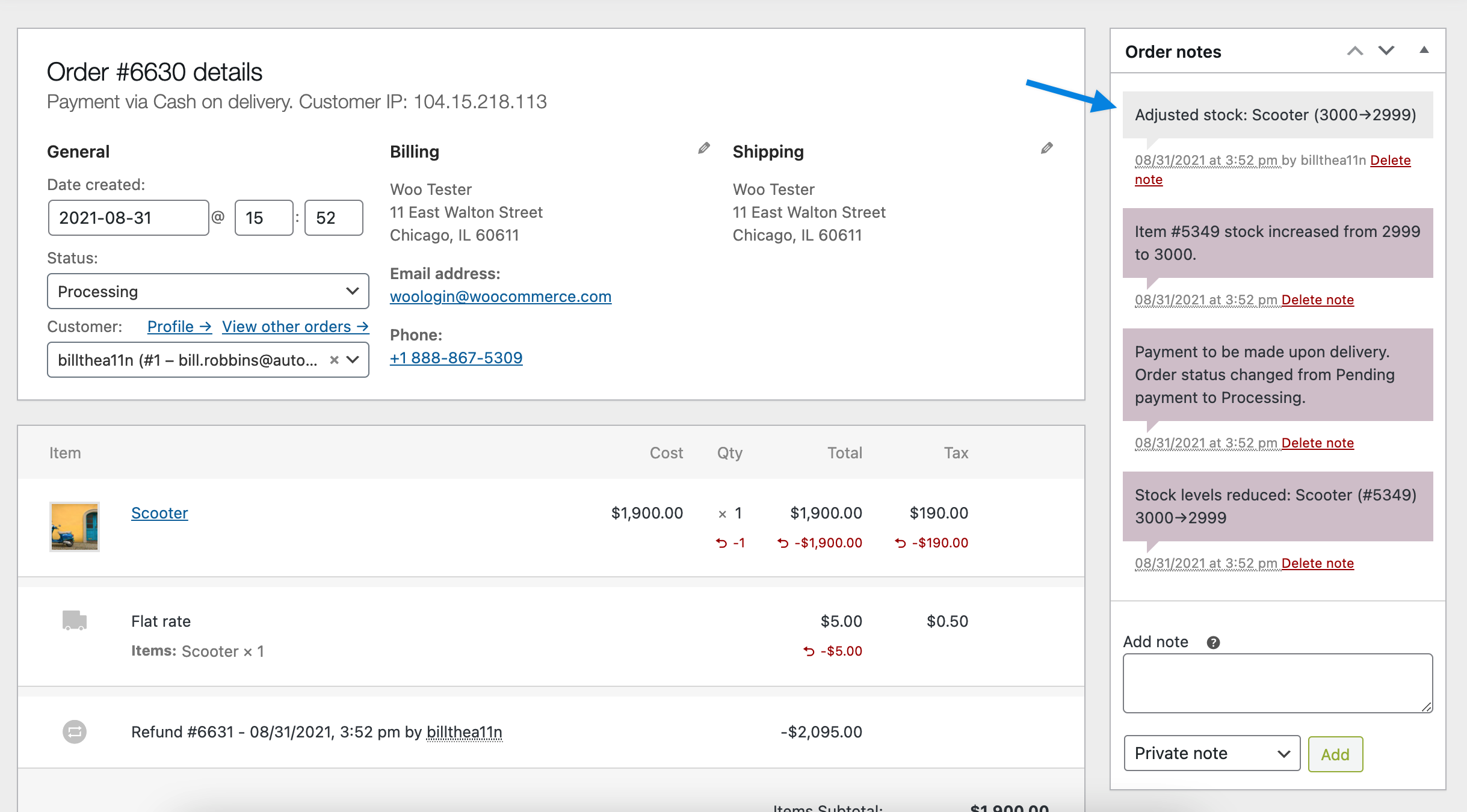The width and height of the screenshot is (1467, 812).
Task: Delete the stock levels reduced note
Action: [x=1317, y=563]
